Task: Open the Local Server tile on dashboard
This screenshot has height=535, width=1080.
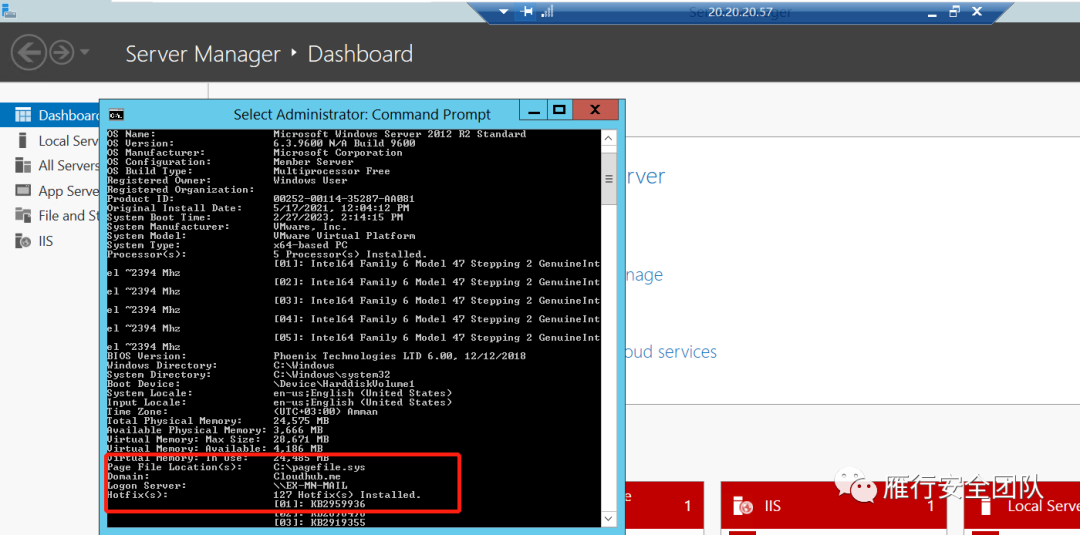Action: pyautogui.click(x=1021, y=507)
